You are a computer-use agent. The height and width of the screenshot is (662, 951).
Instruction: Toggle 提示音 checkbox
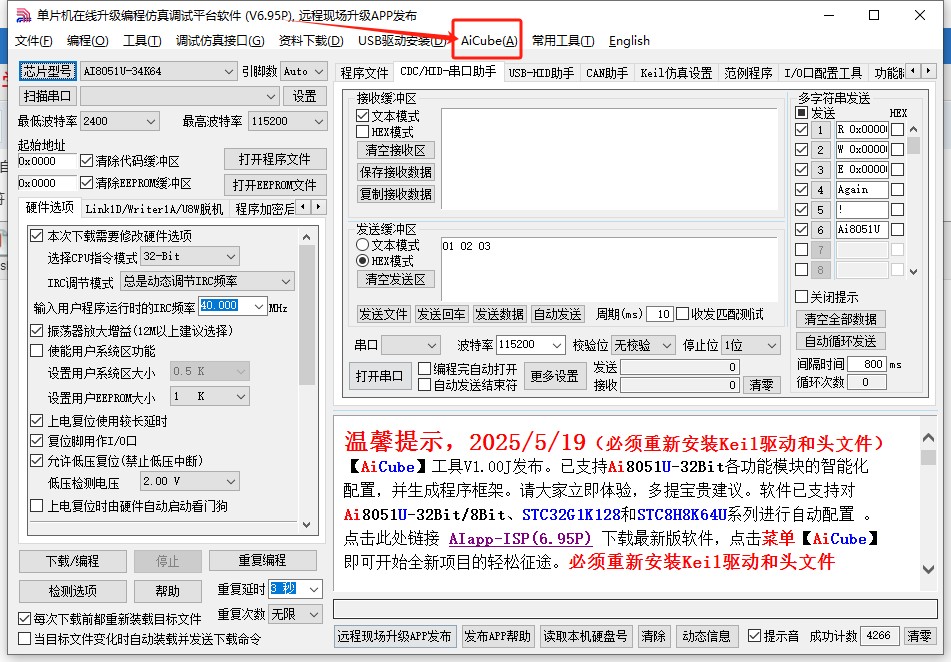coord(754,635)
